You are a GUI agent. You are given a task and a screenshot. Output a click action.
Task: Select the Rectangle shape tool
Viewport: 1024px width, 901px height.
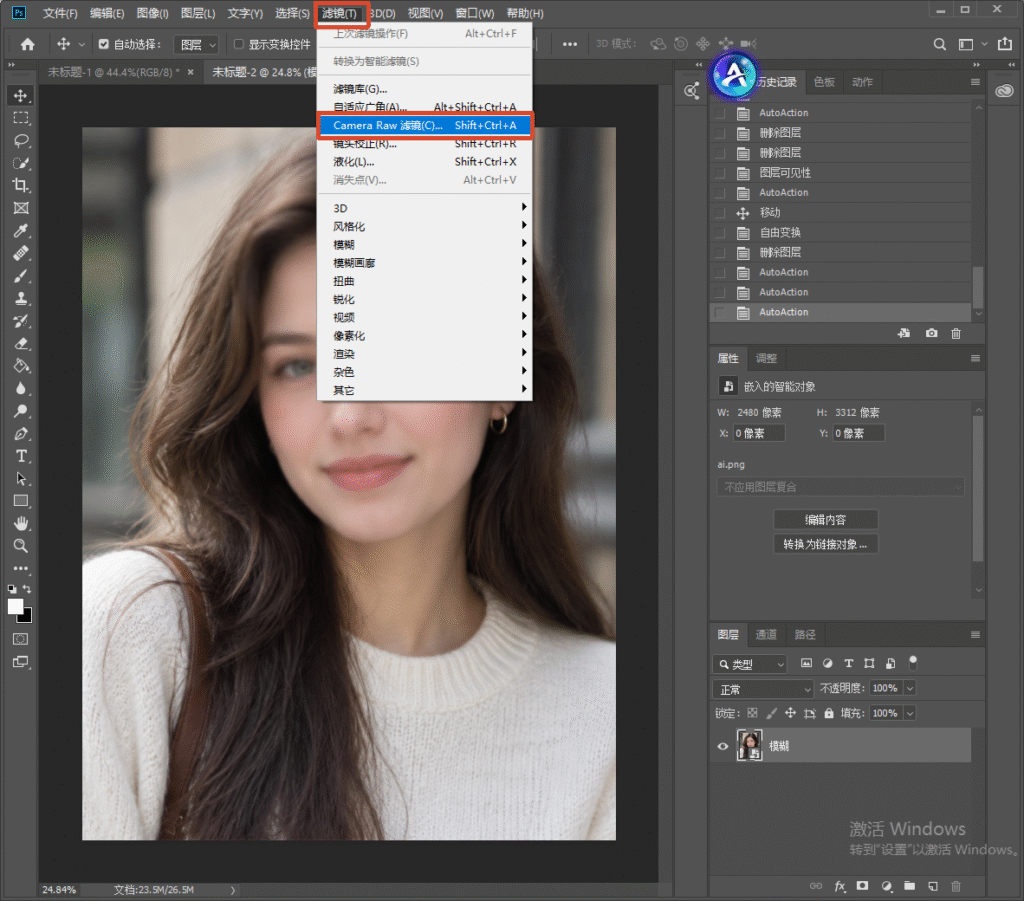[x=21, y=501]
